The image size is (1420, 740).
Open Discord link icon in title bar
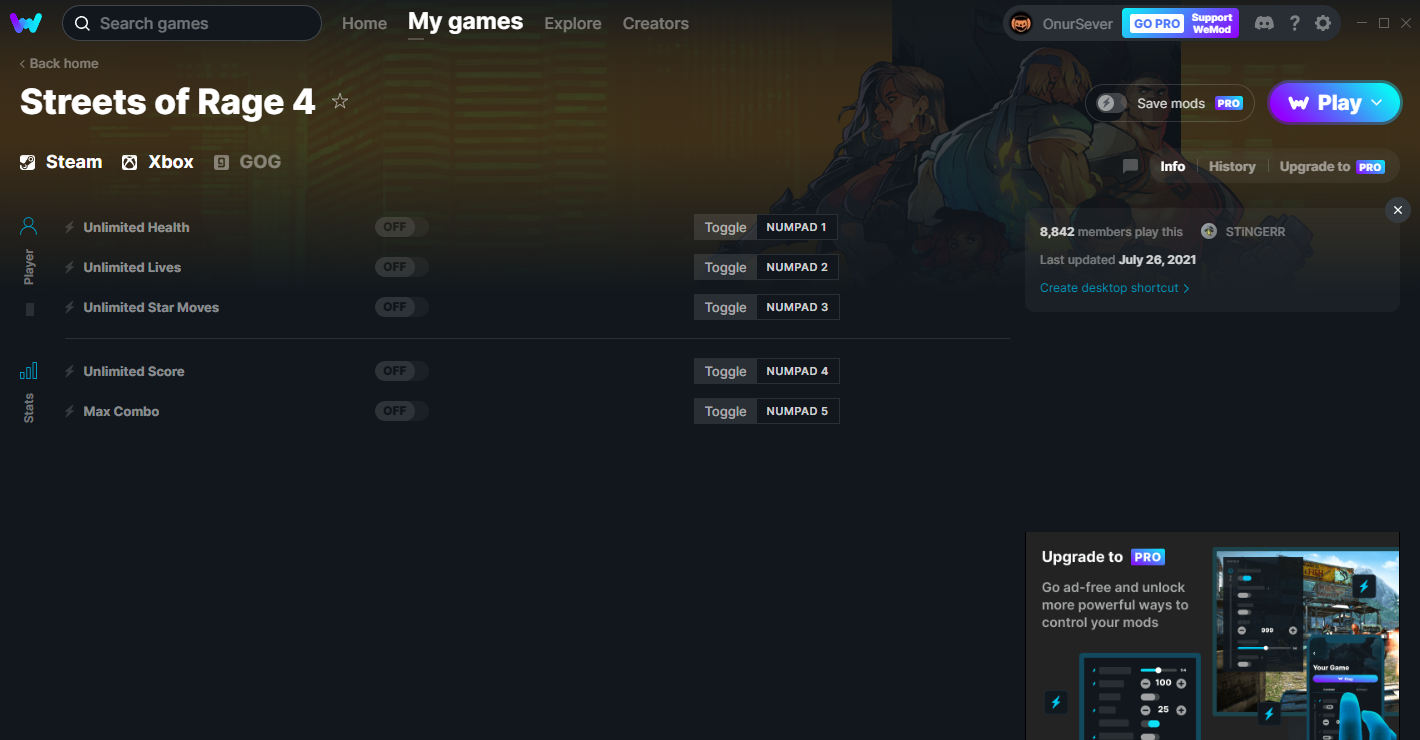(1264, 23)
